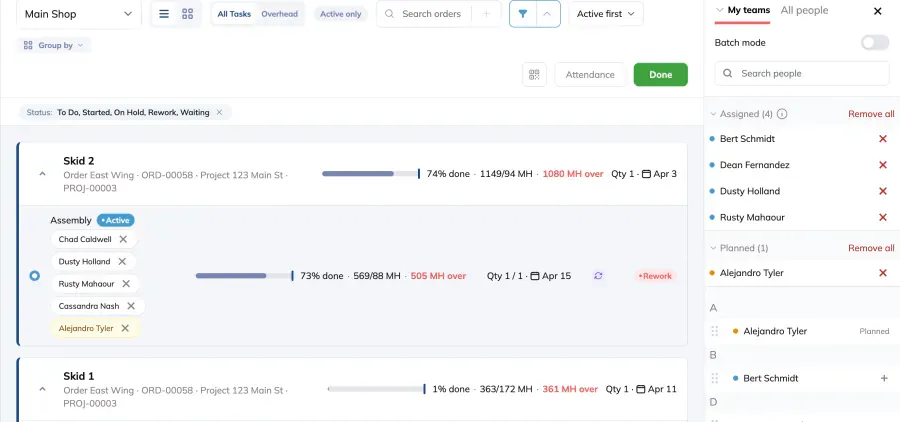Collapse My teams chevron
The width and height of the screenshot is (900, 422).
(720, 10)
